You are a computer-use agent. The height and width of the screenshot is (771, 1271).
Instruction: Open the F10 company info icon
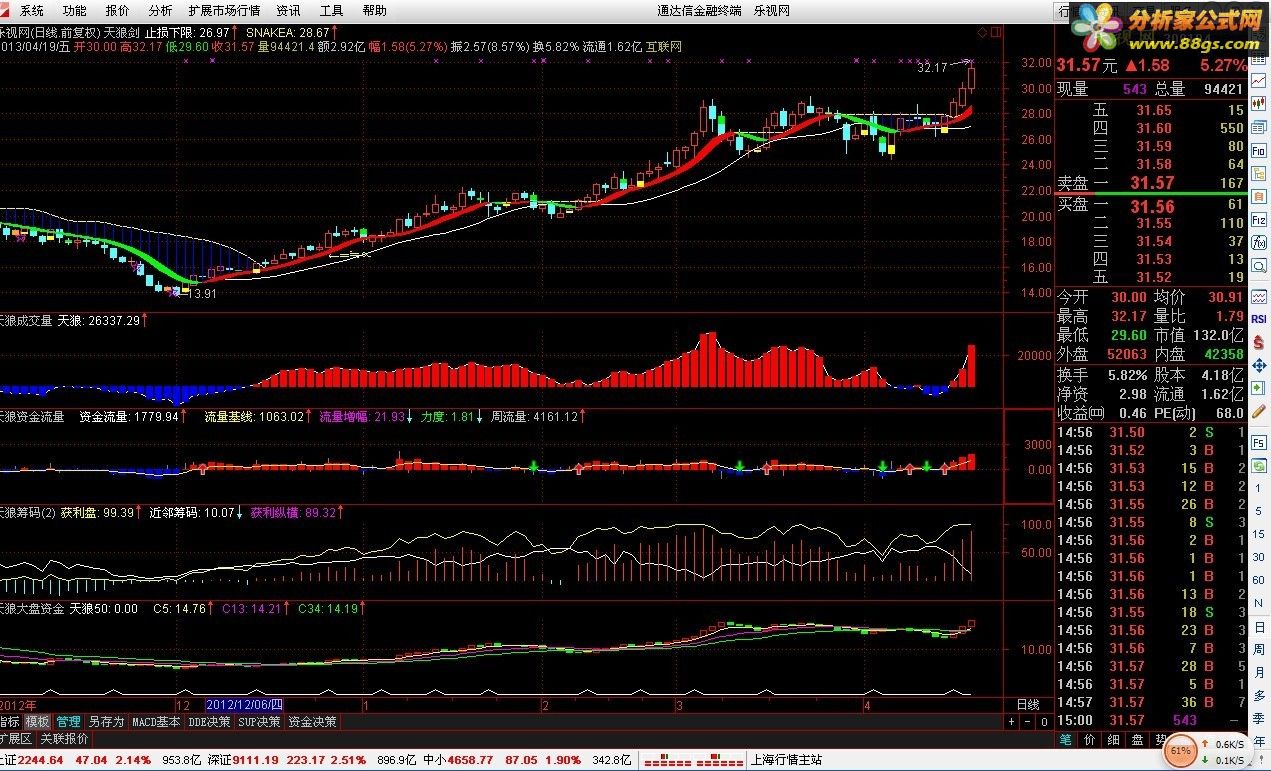pyautogui.click(x=1259, y=150)
